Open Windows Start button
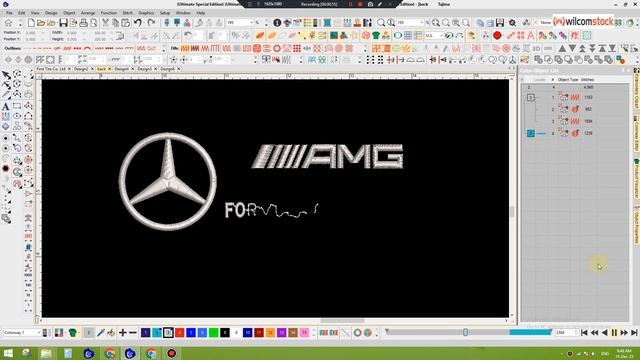Image resolution: width=640 pixels, height=360 pixels. point(8,353)
